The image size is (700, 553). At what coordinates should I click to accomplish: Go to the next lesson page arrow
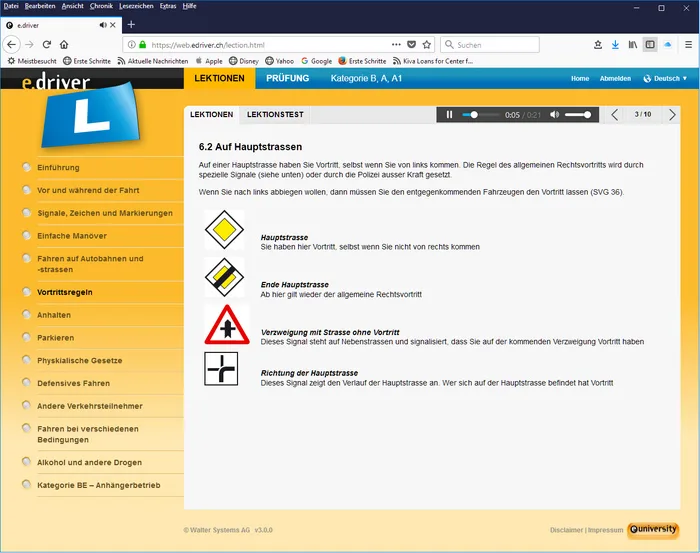[672, 115]
